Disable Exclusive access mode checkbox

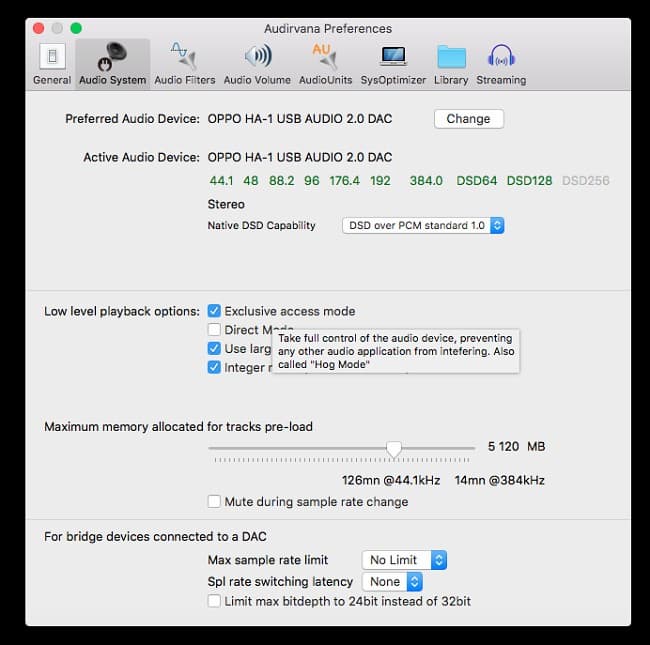(214, 311)
